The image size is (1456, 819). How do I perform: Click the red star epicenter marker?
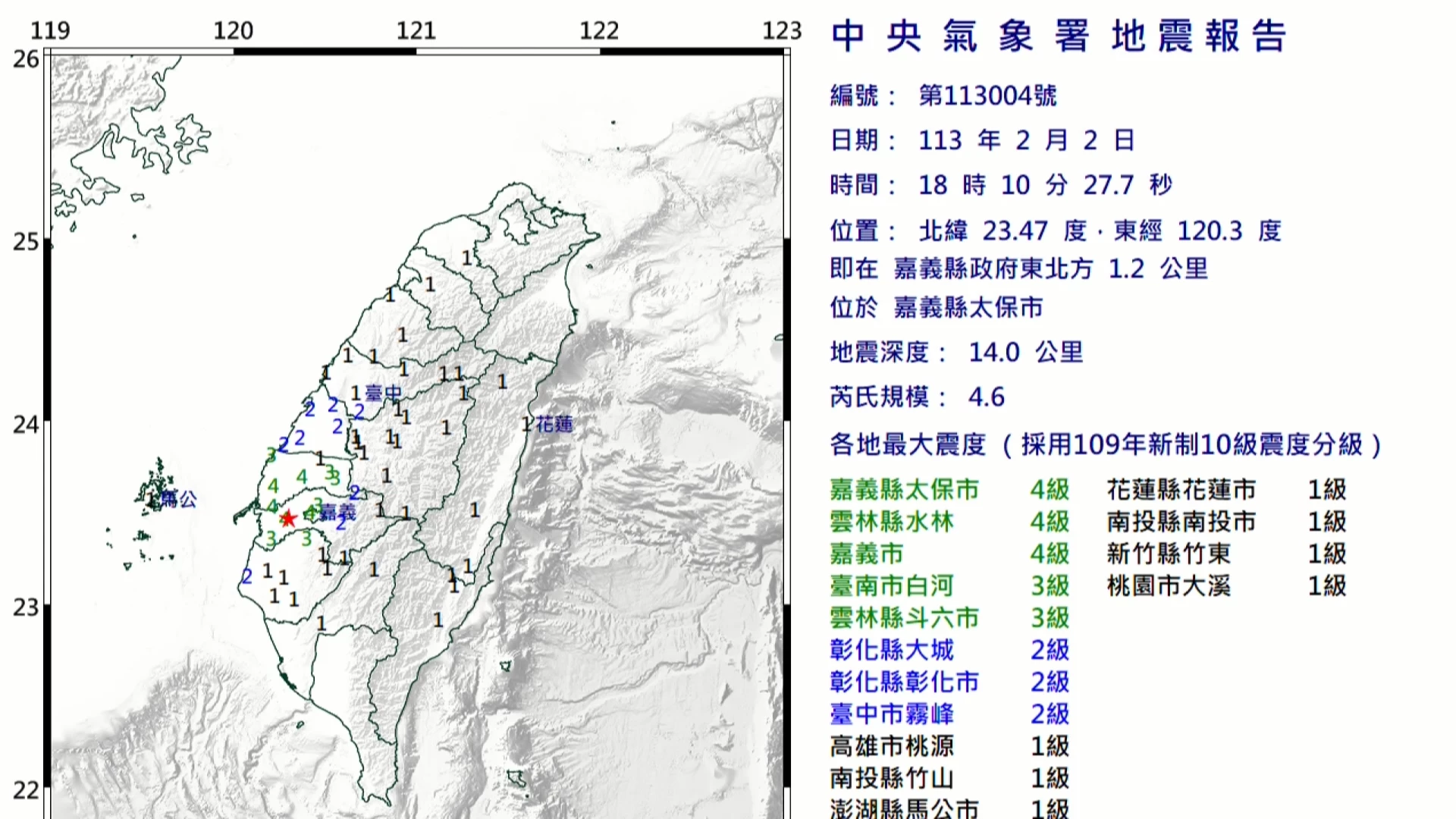click(287, 519)
